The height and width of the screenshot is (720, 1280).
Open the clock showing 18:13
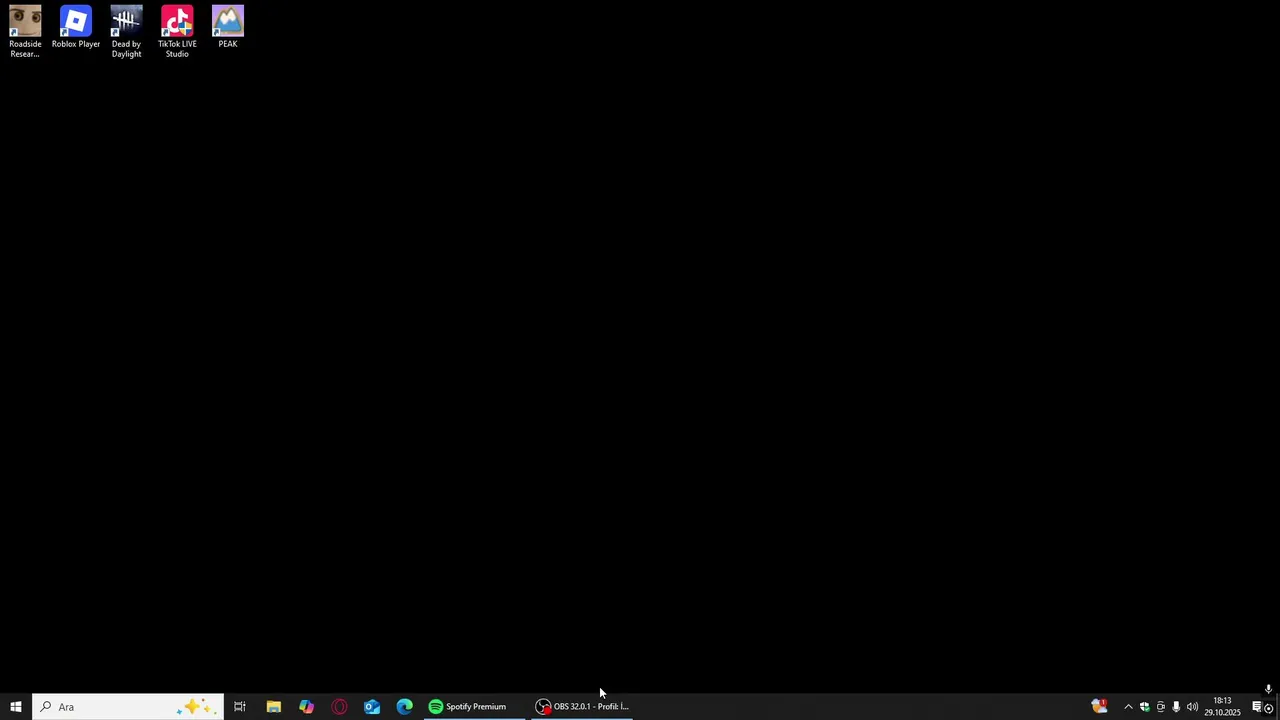[x=1222, y=707]
